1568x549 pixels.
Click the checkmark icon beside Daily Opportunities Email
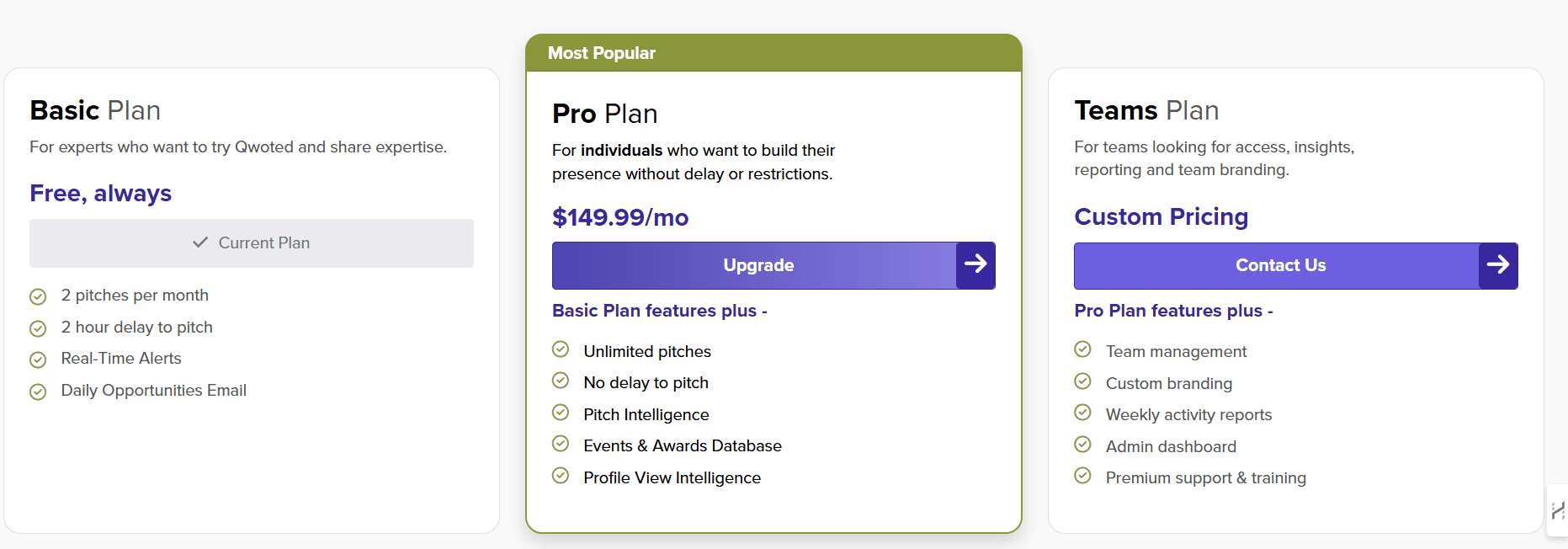[38, 392]
